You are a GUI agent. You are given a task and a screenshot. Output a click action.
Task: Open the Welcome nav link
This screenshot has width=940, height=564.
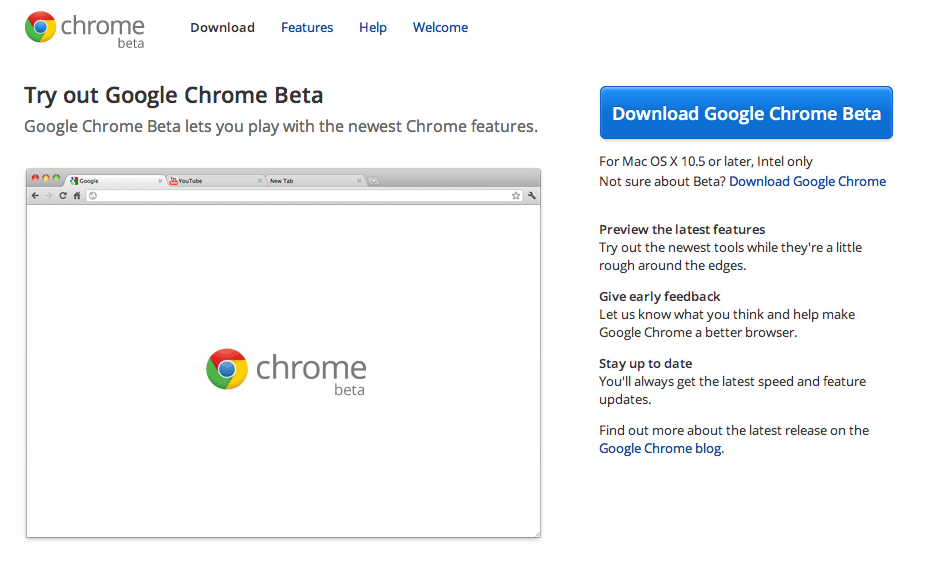coord(441,28)
